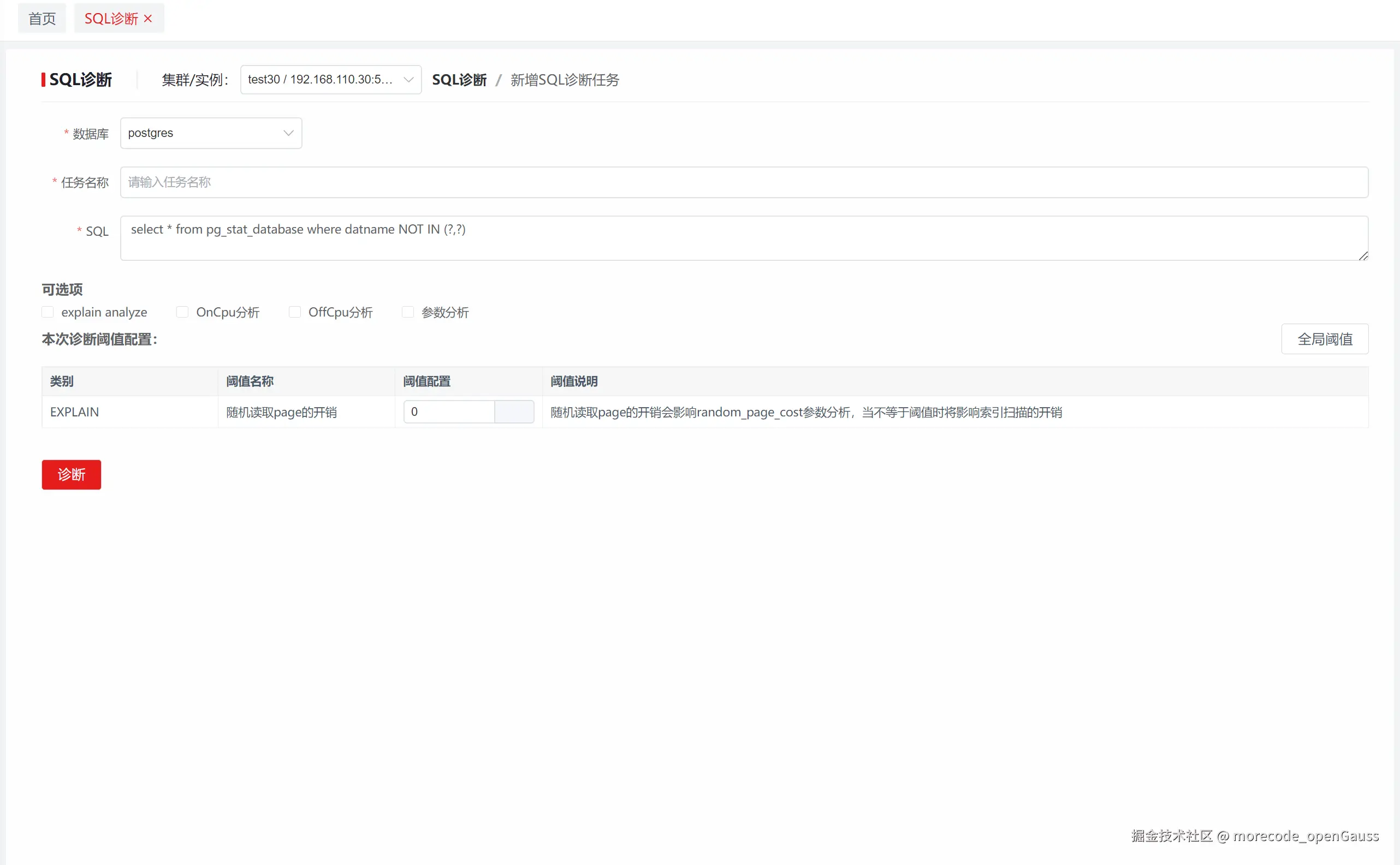Toggle the OffCpu分析 checkbox
Screen dimensions: 1400x865
(295, 312)
